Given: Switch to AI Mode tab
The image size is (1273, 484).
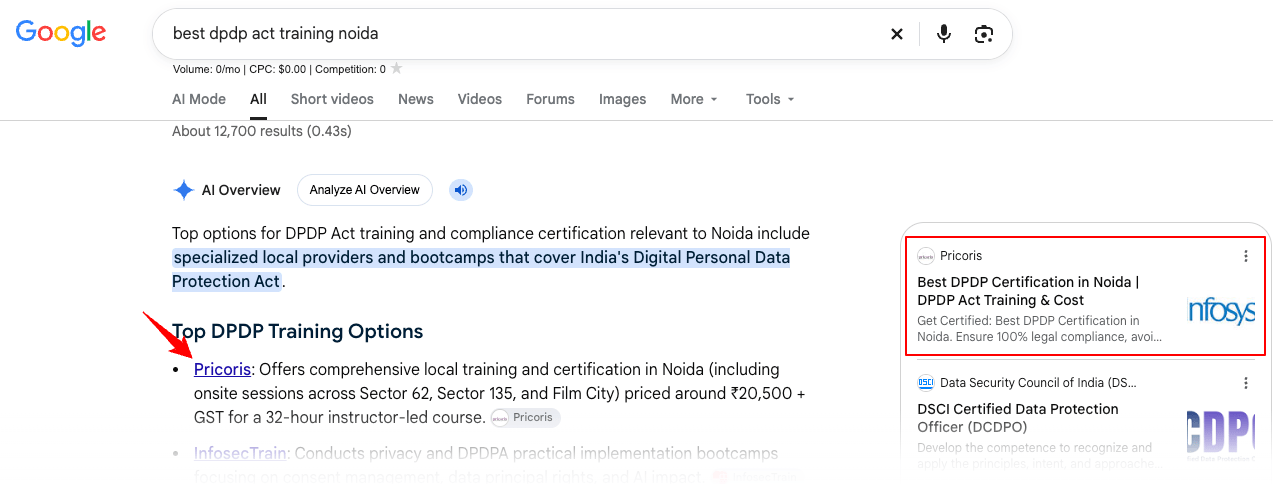Looking at the screenshot, I should pos(199,99).
